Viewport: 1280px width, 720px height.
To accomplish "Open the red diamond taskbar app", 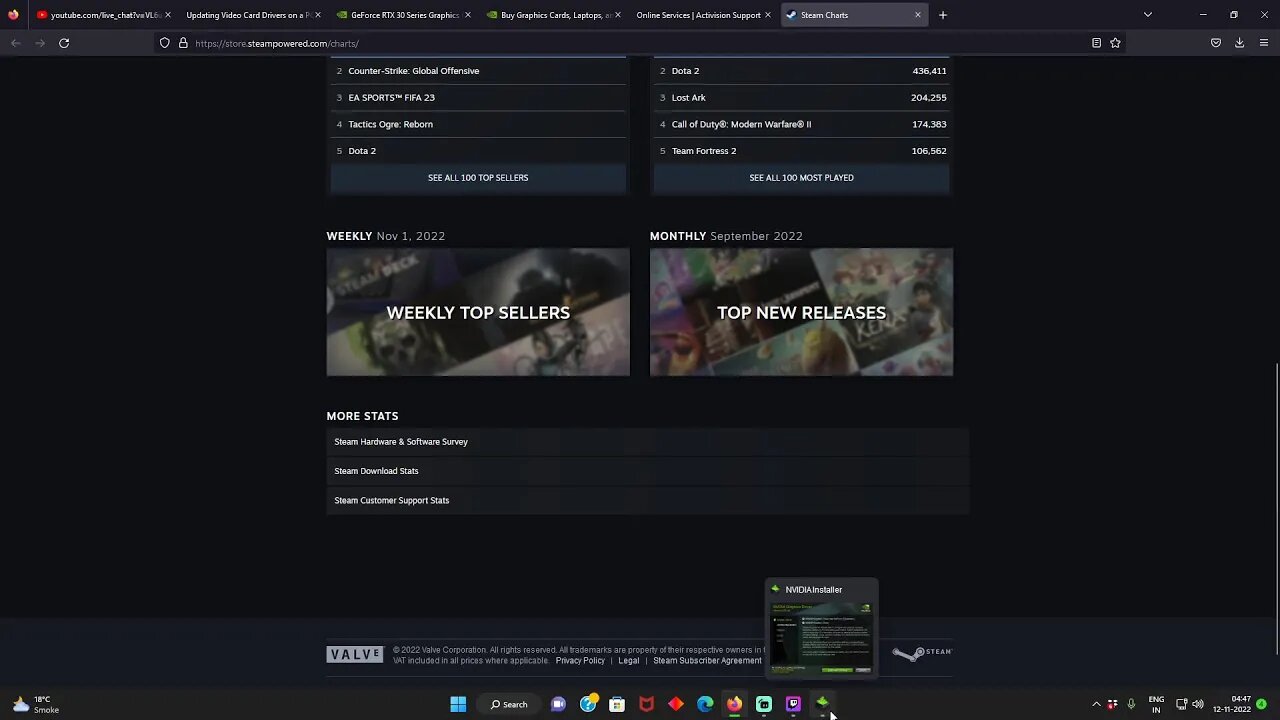I will (x=676, y=704).
